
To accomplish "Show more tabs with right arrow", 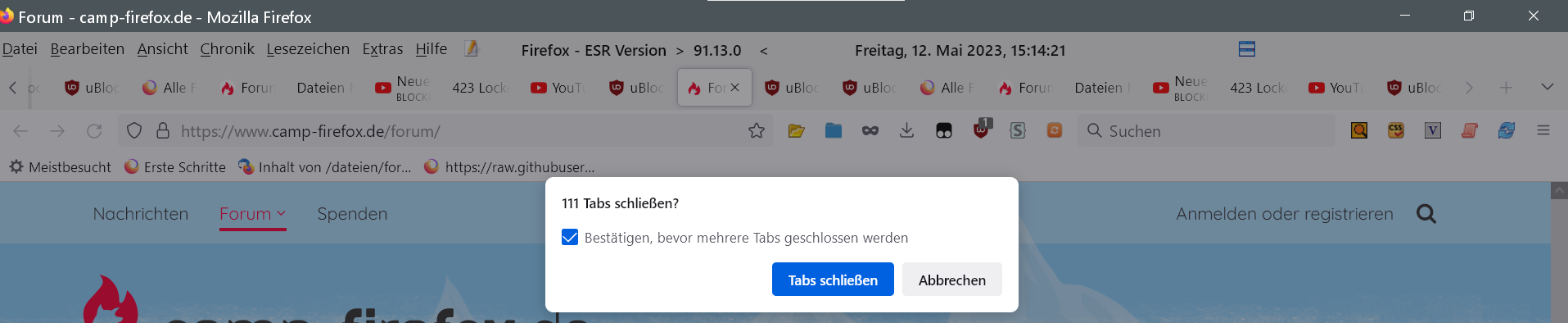I will click(x=1469, y=87).
